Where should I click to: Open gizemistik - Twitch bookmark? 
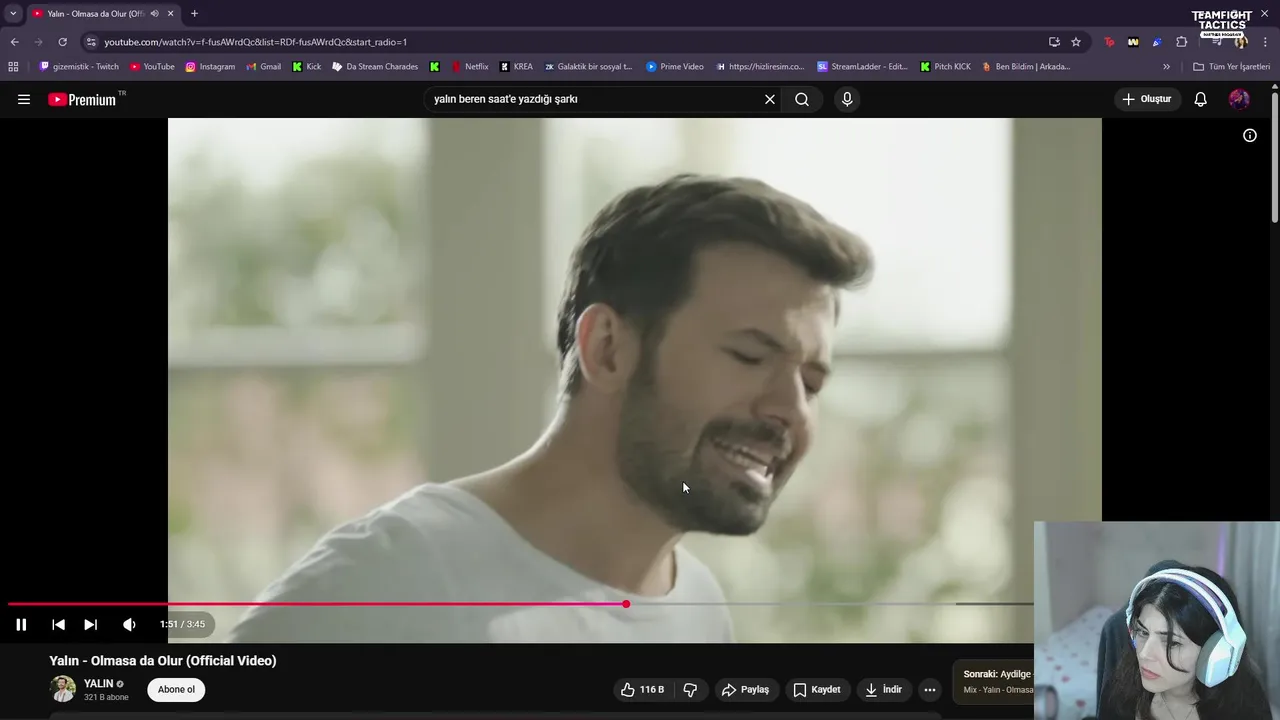[79, 67]
